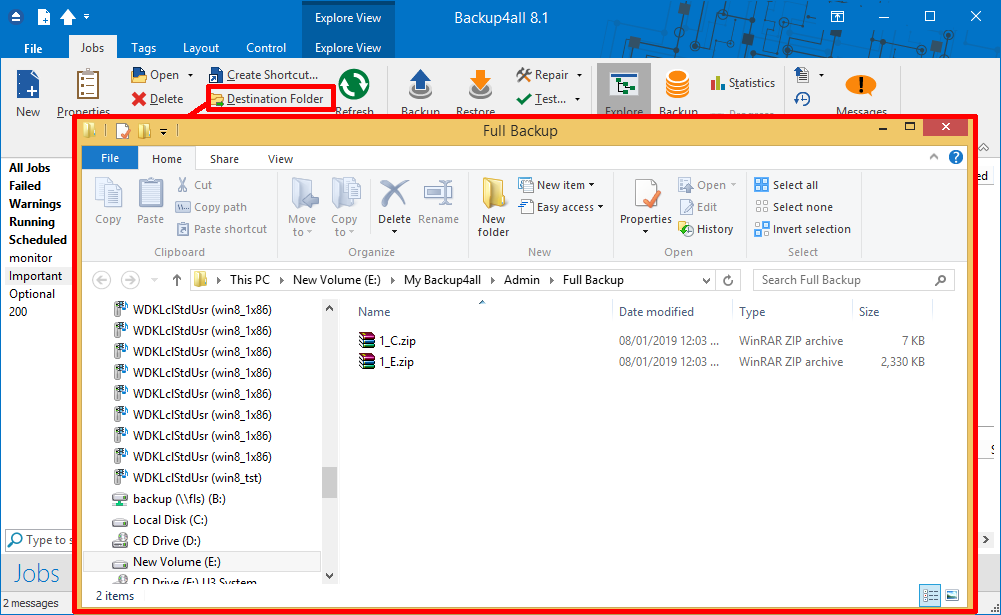The width and height of the screenshot is (1001, 615).
Task: Switch to details view layout
Action: (x=930, y=595)
